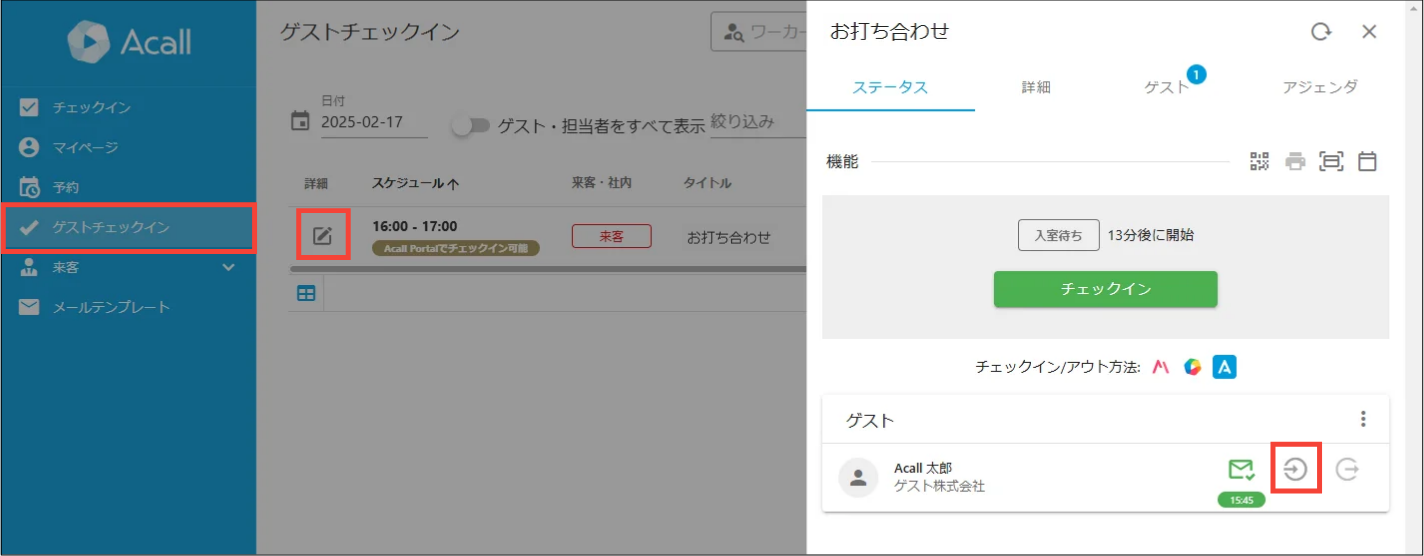Click the calendar icon beside 日付
1424x556 pixels.
[x=300, y=121]
